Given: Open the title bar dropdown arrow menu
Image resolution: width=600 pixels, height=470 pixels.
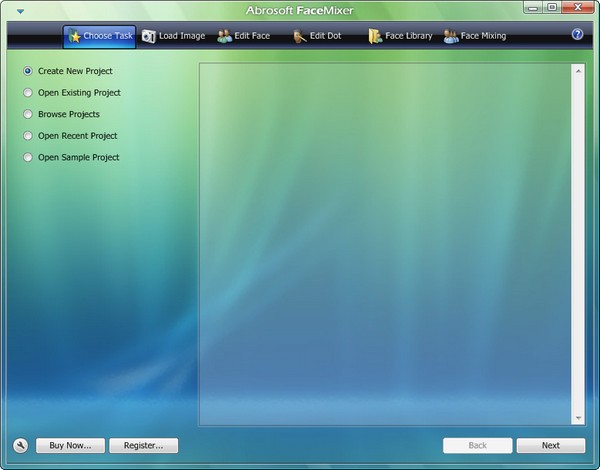Looking at the screenshot, I should pos(21,11).
